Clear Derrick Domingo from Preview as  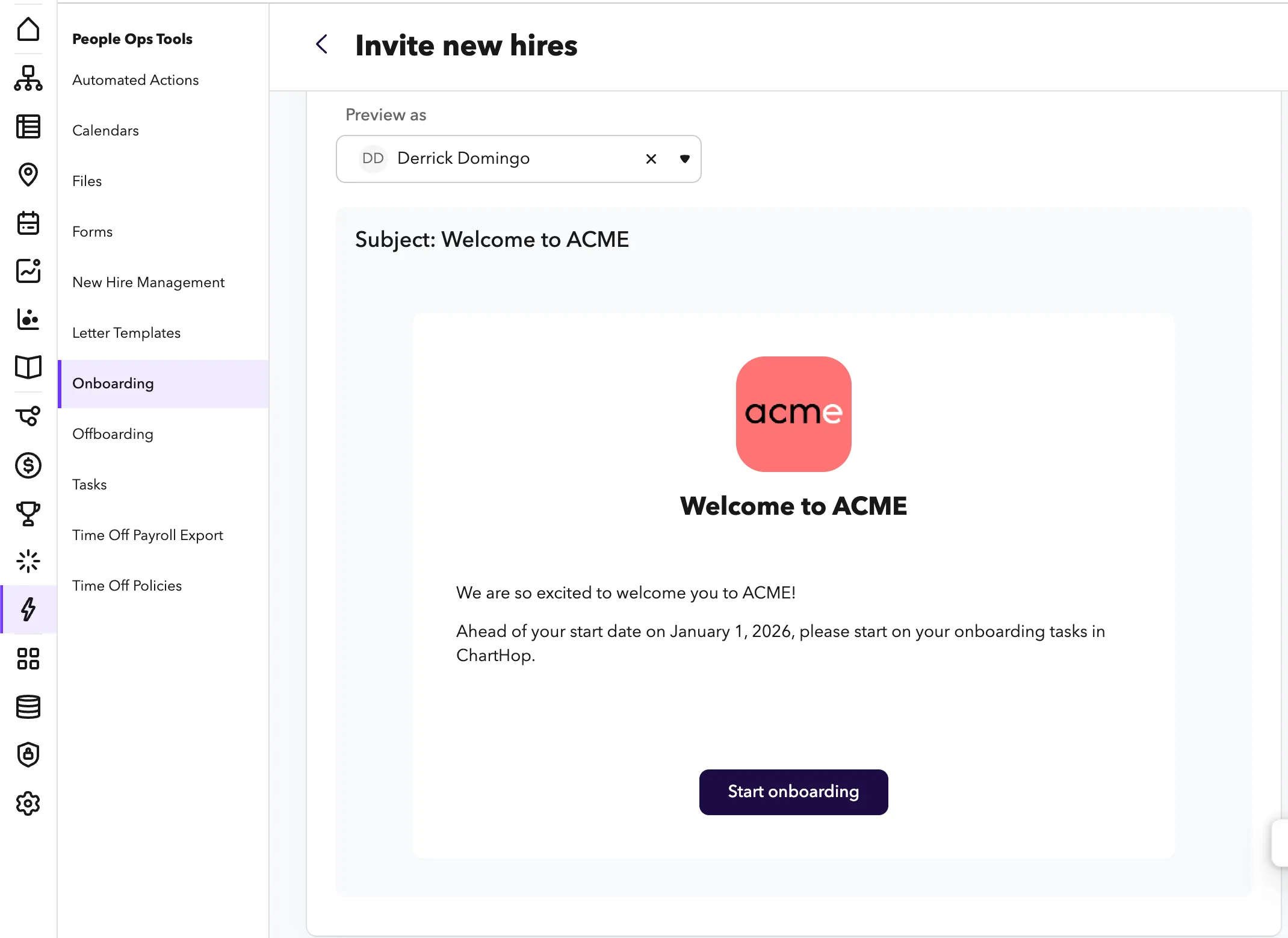651,159
